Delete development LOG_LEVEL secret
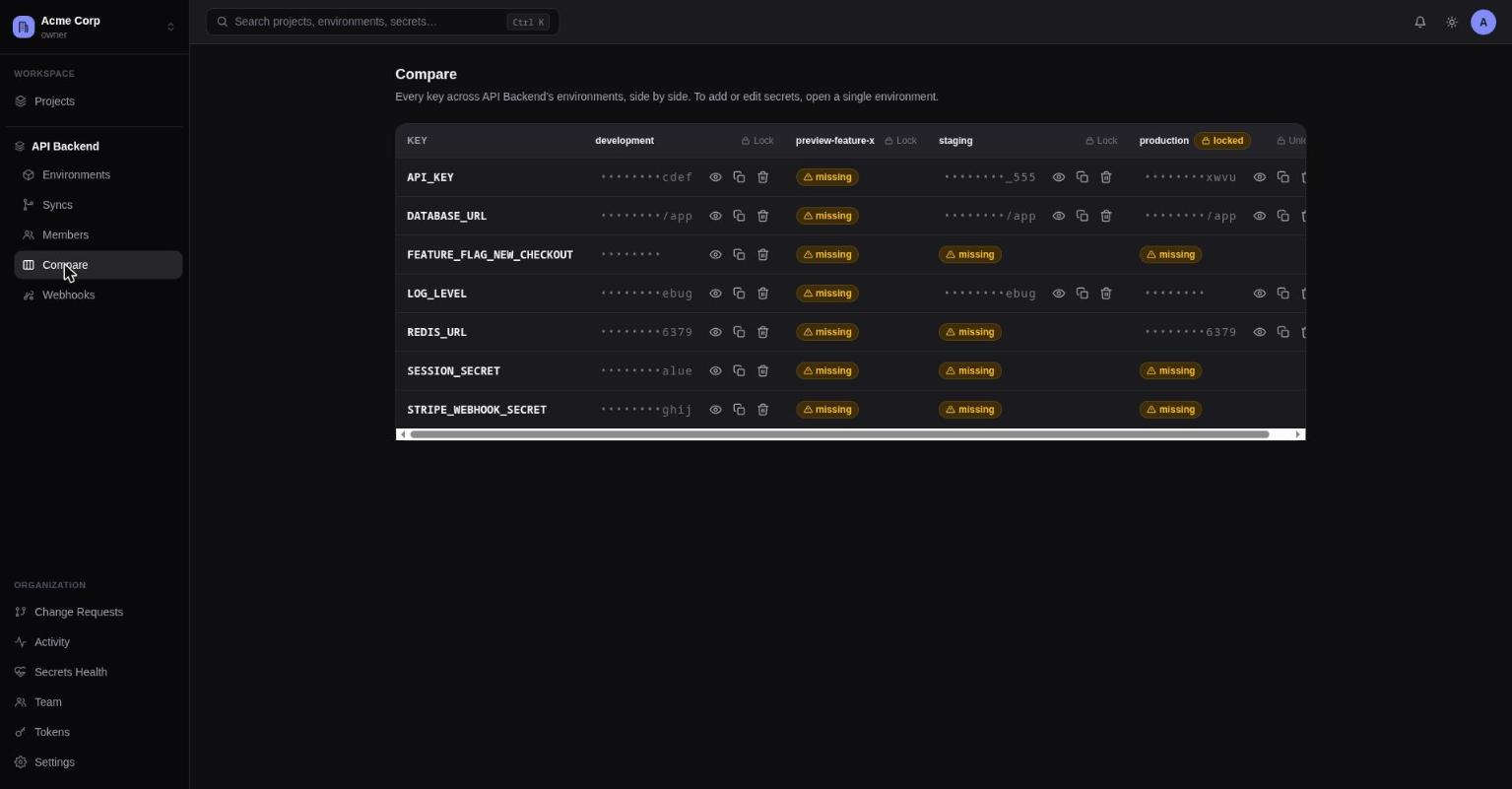Image resolution: width=1512 pixels, height=789 pixels. coord(762,294)
